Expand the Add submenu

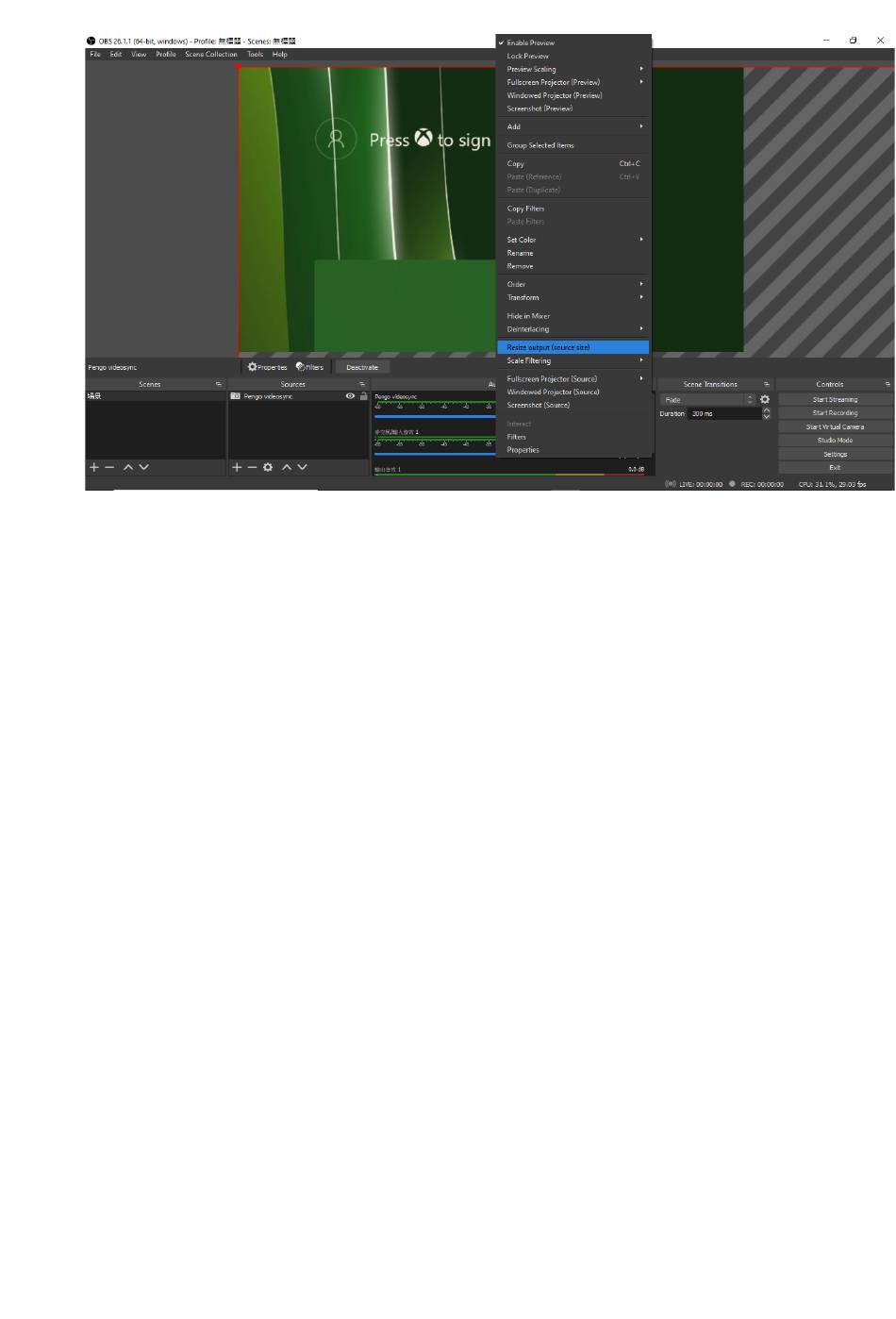(x=573, y=126)
